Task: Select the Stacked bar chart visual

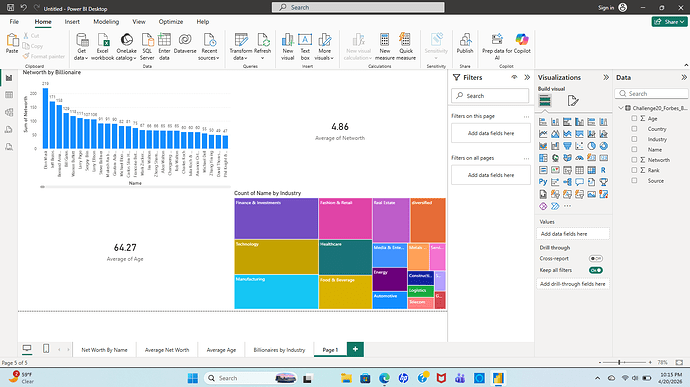Action: point(543,122)
